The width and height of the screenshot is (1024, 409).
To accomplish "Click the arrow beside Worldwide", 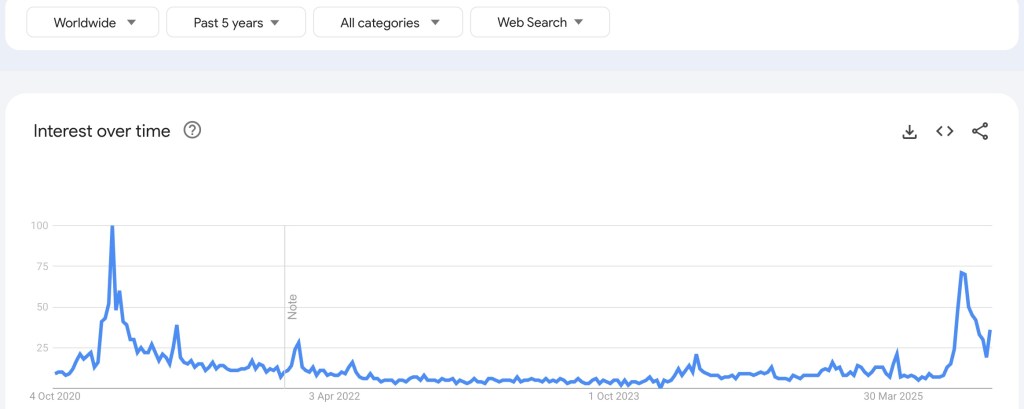I will 132,22.
